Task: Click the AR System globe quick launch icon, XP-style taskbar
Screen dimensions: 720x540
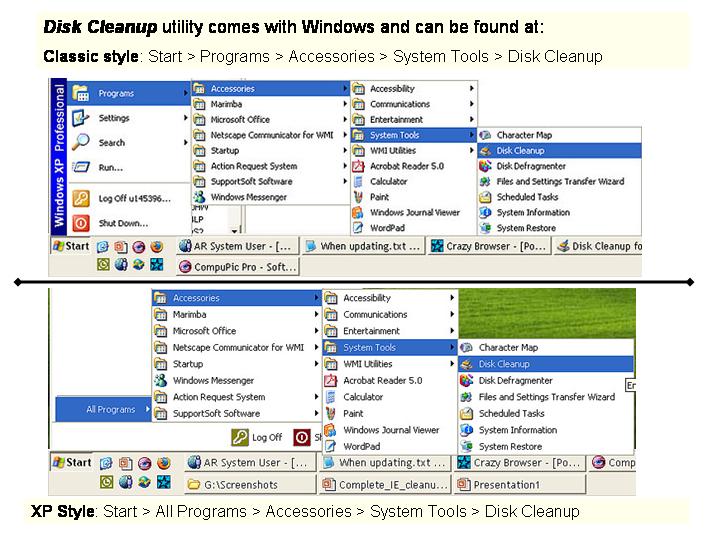Action: click(125, 482)
